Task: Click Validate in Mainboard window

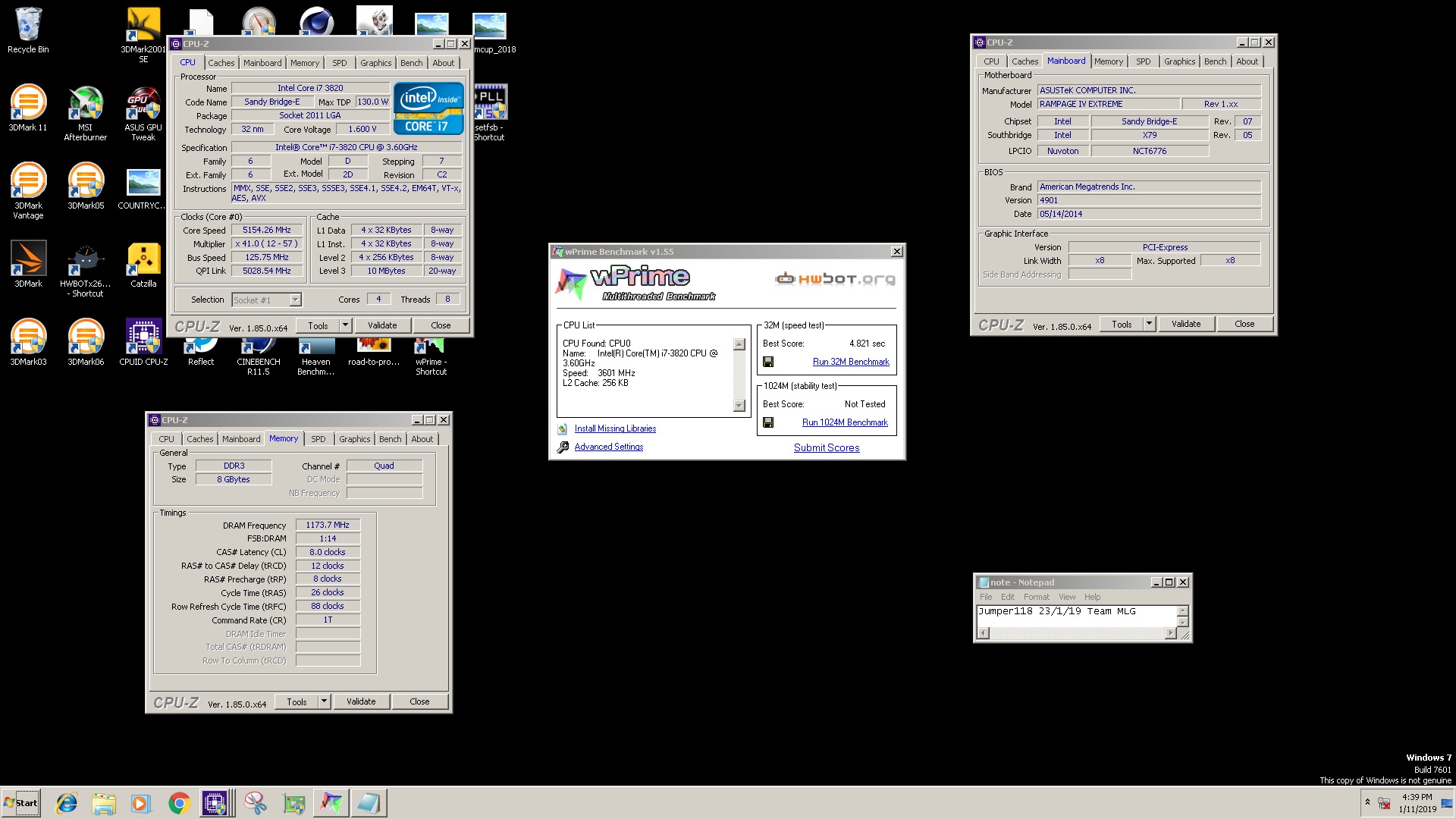Action: pos(1186,324)
